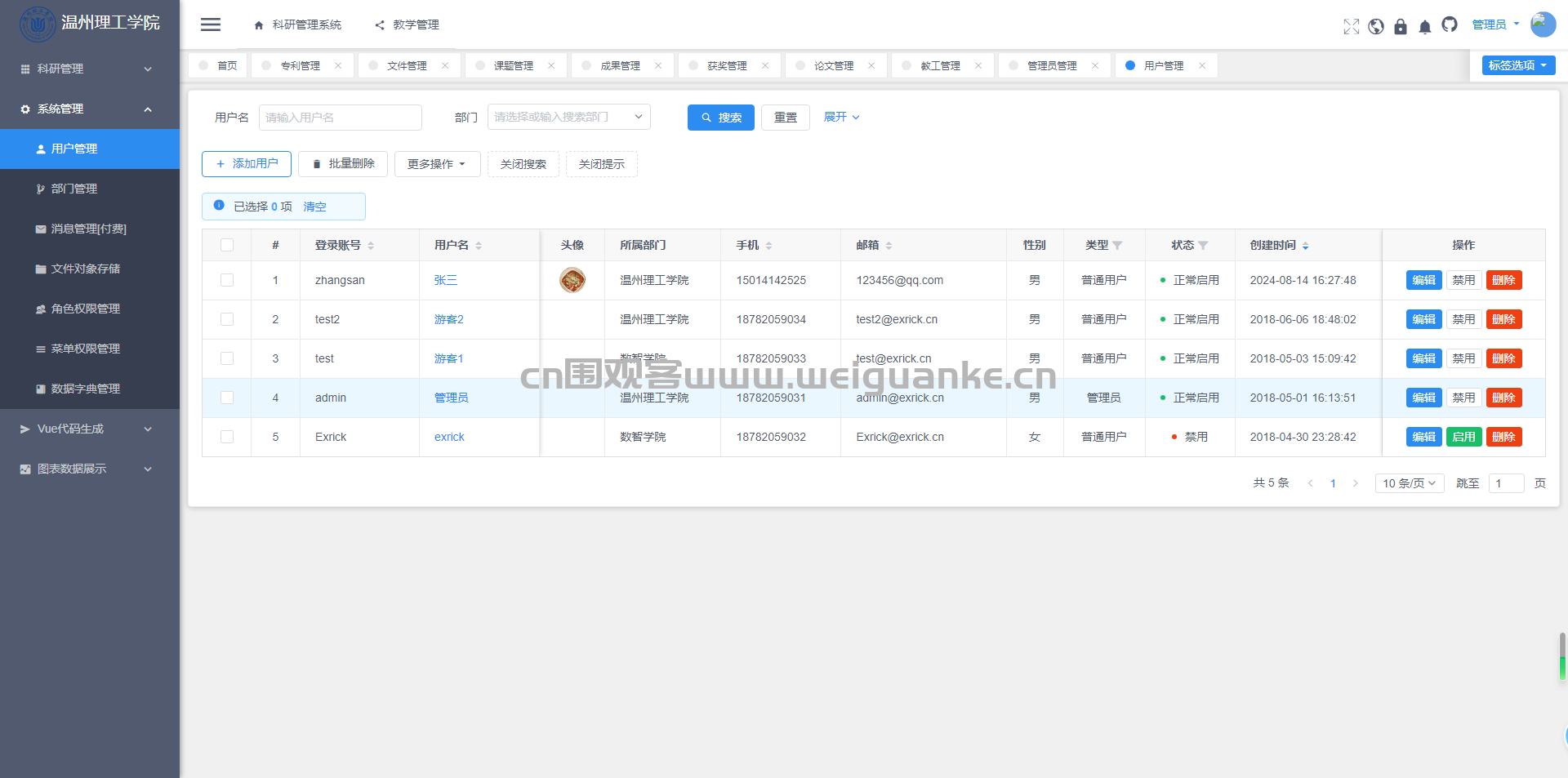
Task: Go to the previous page arrow
Action: [x=1311, y=483]
